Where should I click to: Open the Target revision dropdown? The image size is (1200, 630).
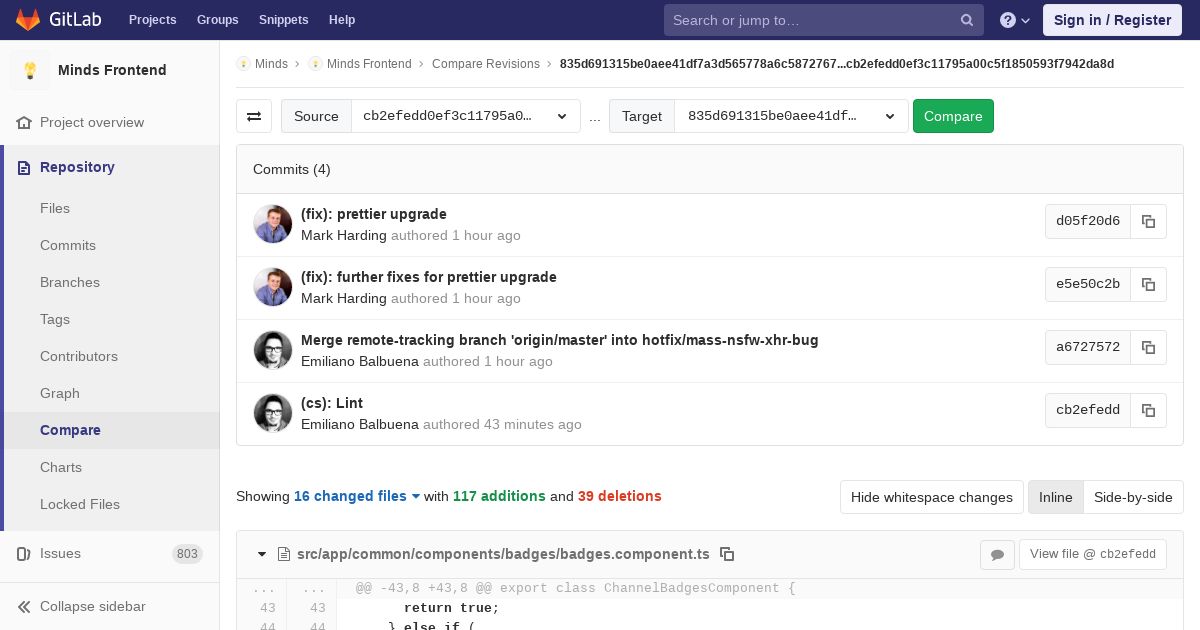point(791,116)
